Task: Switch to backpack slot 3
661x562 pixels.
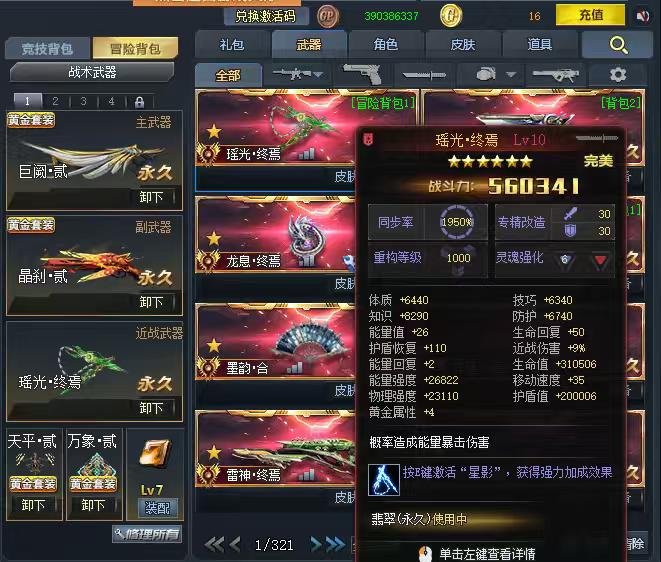Action: (83, 101)
